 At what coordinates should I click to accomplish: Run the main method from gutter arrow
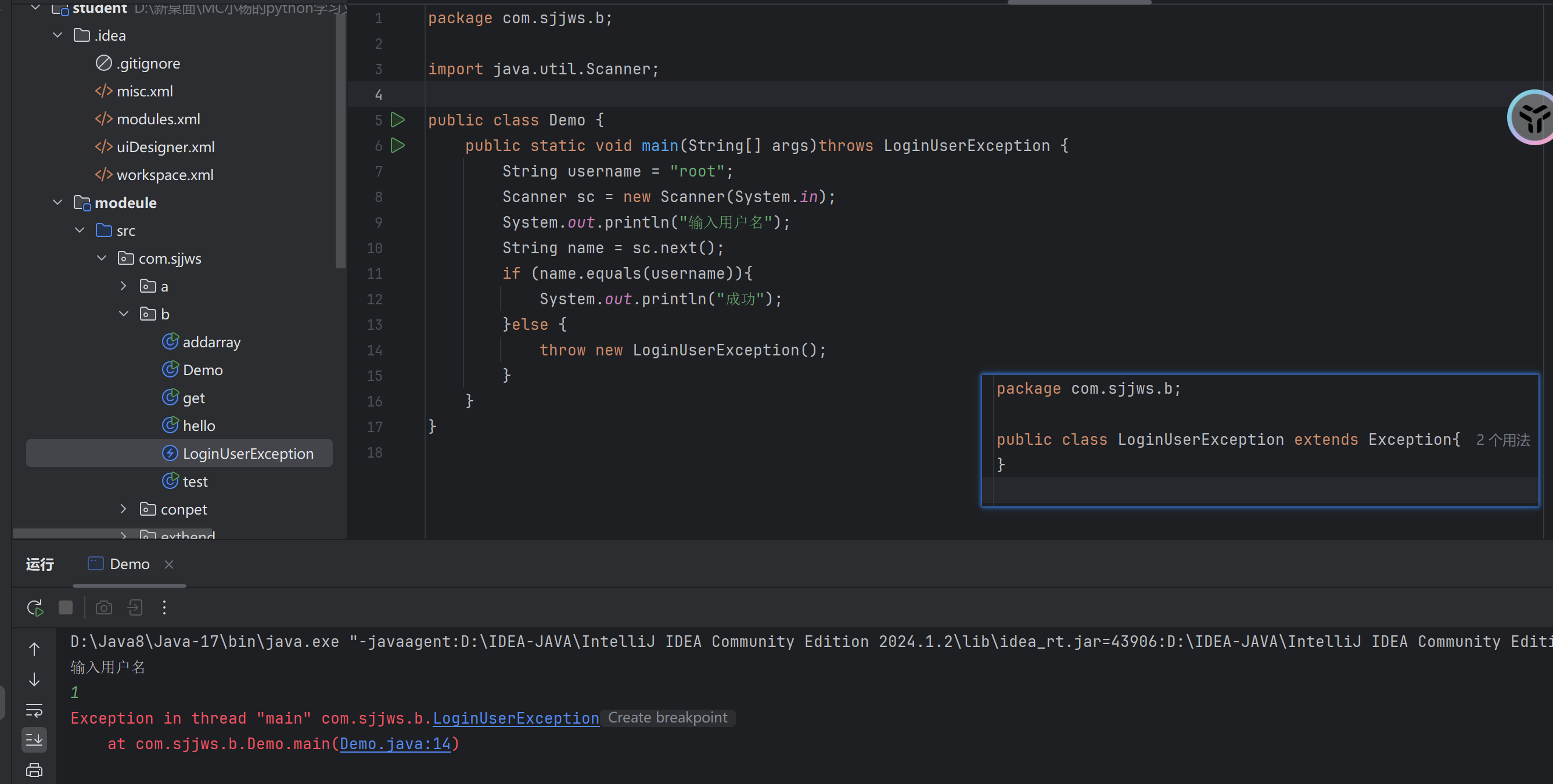point(397,145)
